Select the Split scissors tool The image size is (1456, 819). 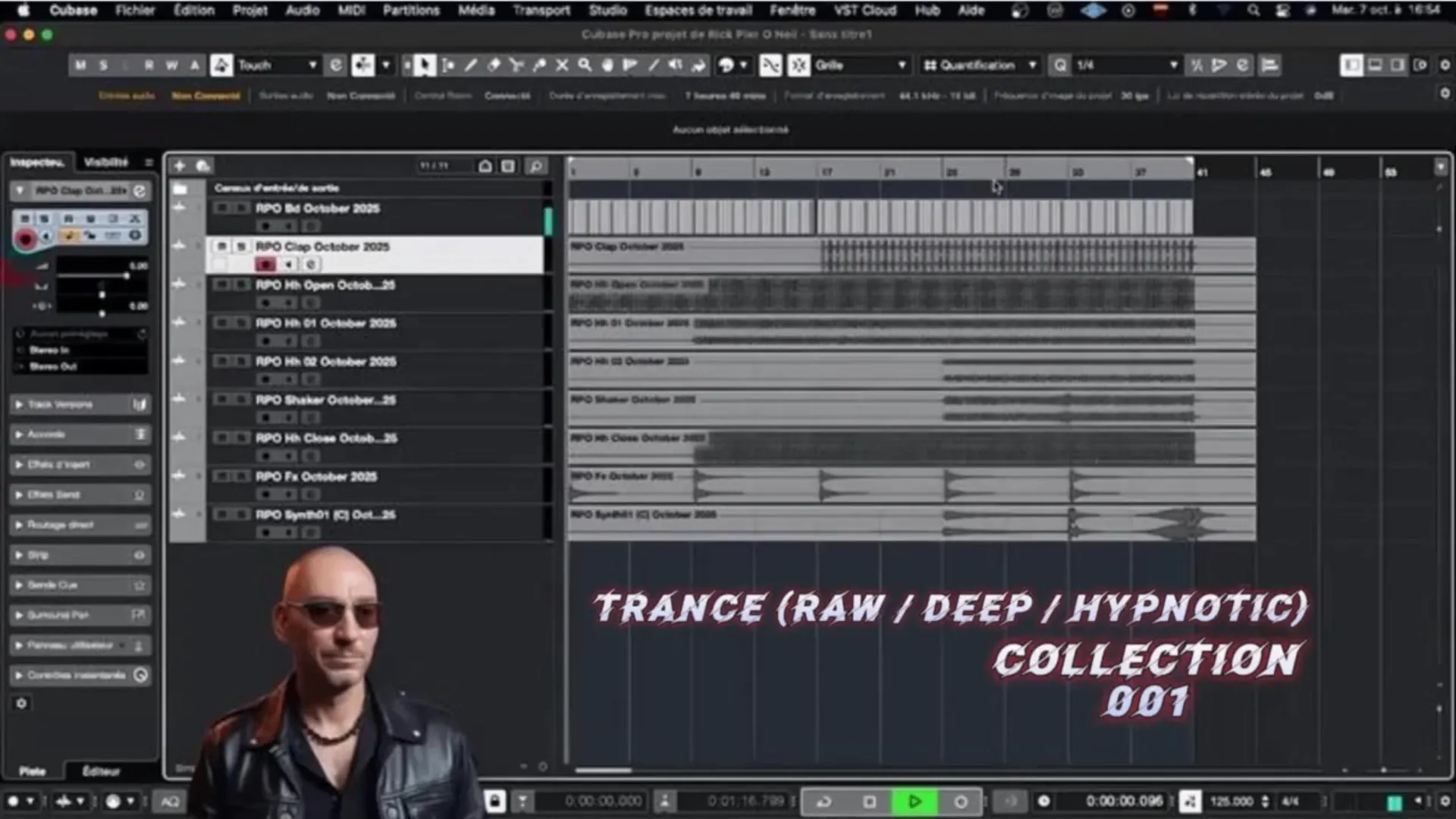(x=516, y=66)
